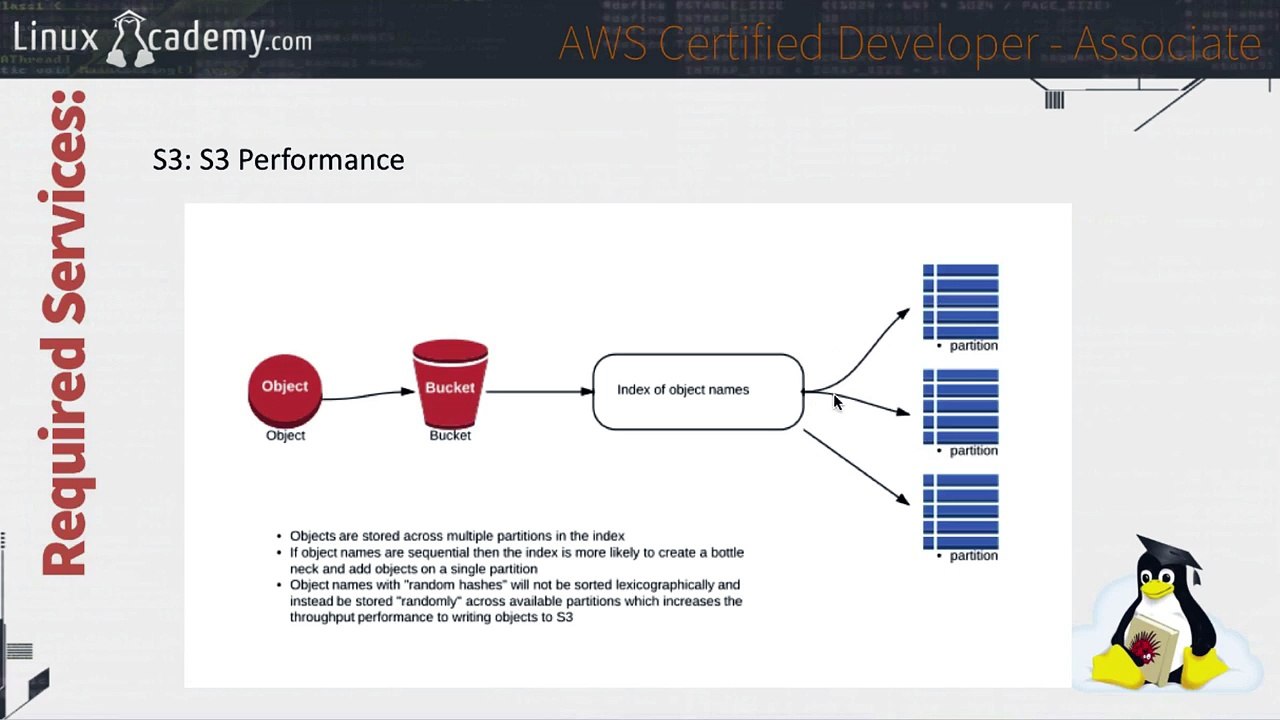The height and width of the screenshot is (720, 1280).
Task: Click the top 'partition' label
Action: pos(973,346)
